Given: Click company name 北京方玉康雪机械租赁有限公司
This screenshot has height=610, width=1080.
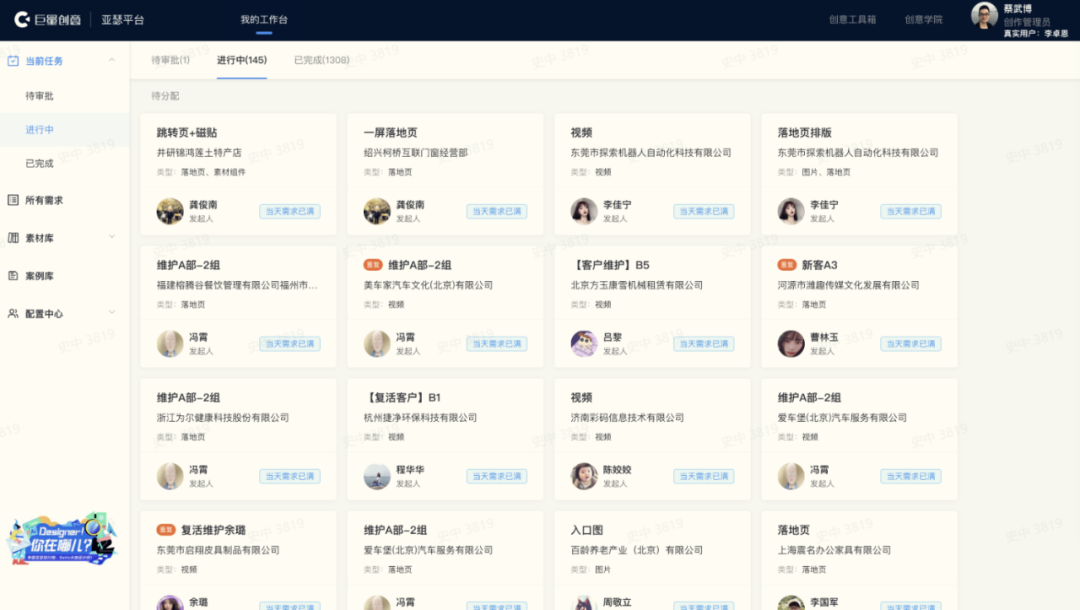Looking at the screenshot, I should (x=636, y=284).
